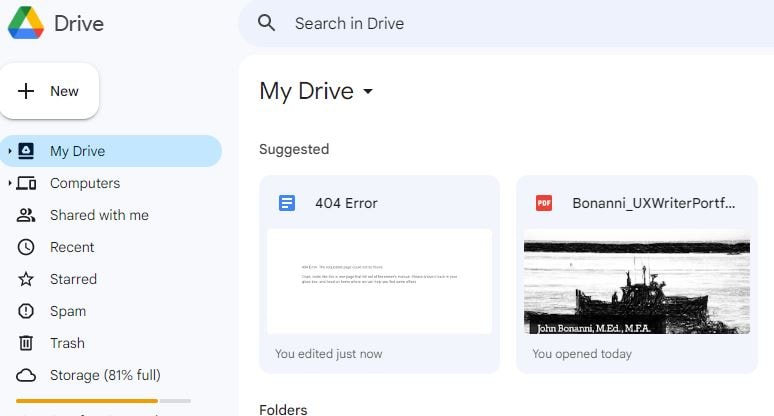Click 'You opened today' text

pyautogui.click(x=582, y=354)
